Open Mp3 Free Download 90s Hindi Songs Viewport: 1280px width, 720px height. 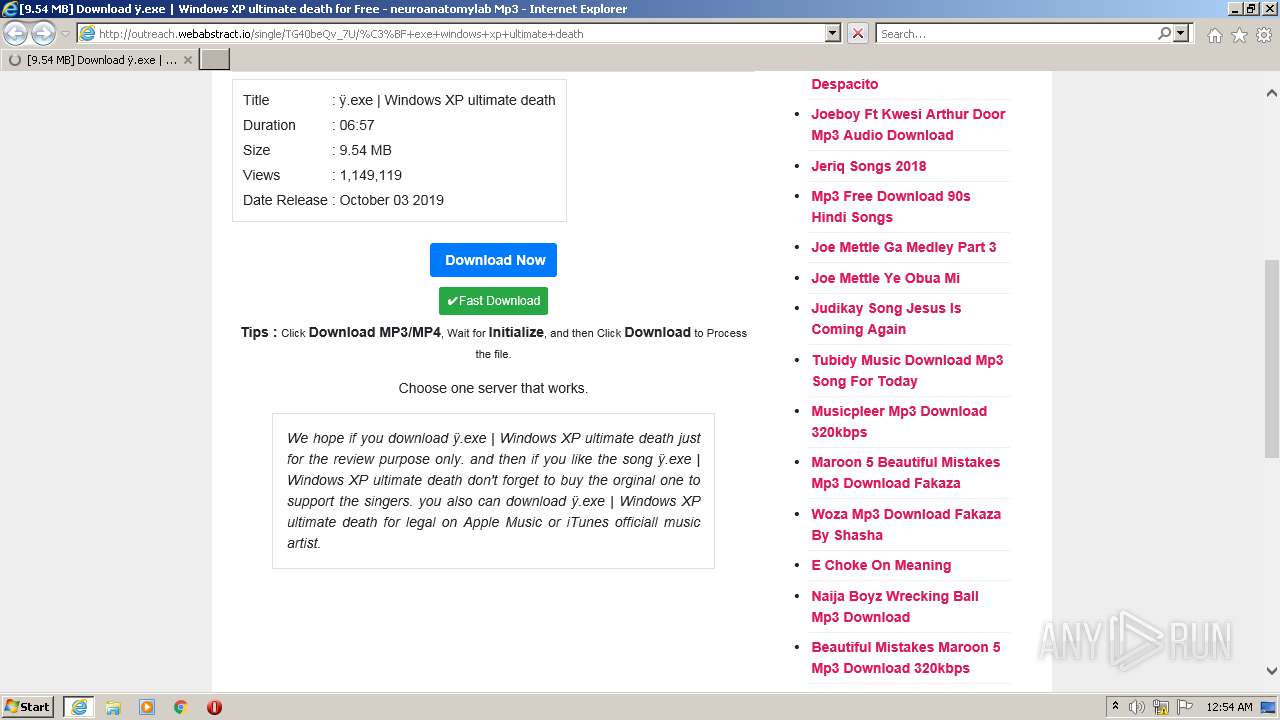[891, 207]
